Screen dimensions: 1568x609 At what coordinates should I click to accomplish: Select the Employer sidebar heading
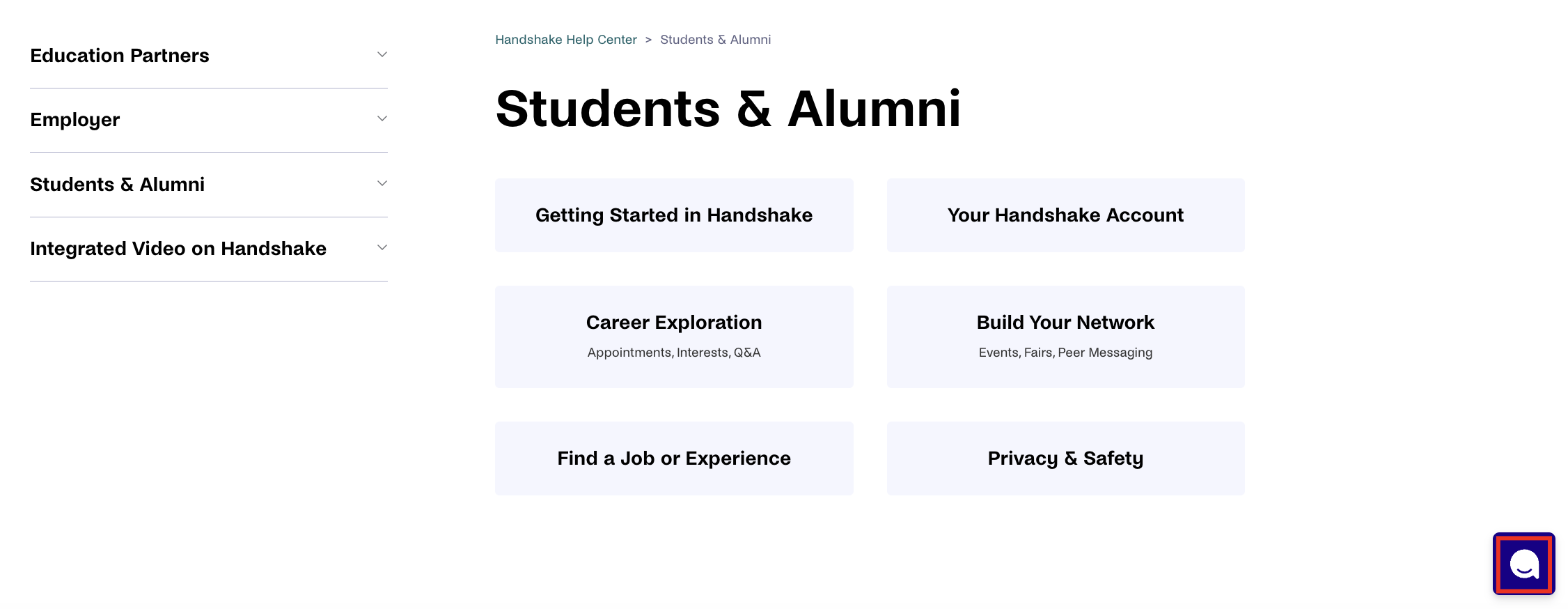[75, 120]
